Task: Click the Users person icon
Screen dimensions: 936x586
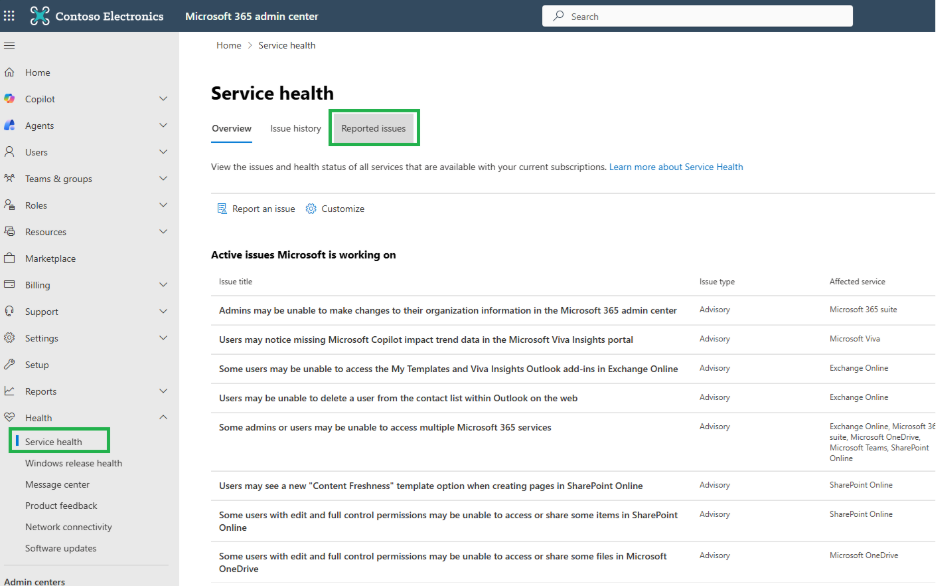Action: click(10, 152)
